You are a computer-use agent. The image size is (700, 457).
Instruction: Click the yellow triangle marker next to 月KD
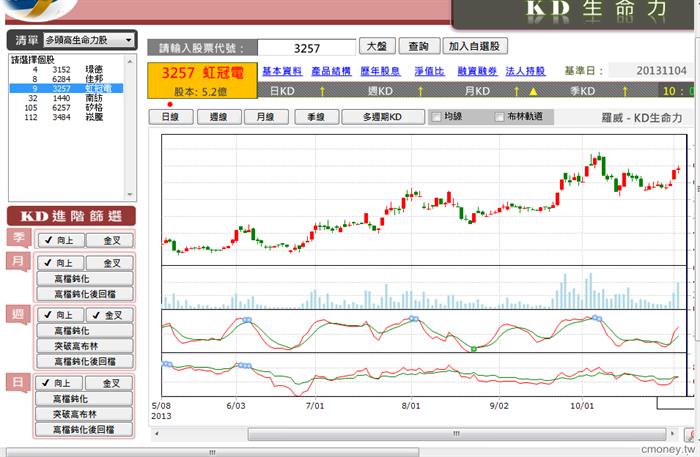533,91
